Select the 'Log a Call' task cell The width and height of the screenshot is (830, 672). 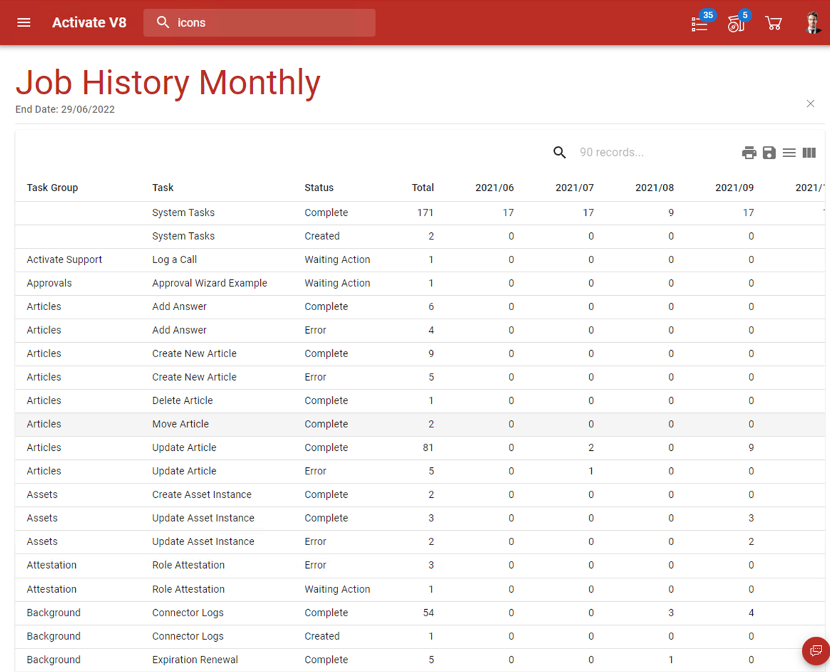(175, 260)
